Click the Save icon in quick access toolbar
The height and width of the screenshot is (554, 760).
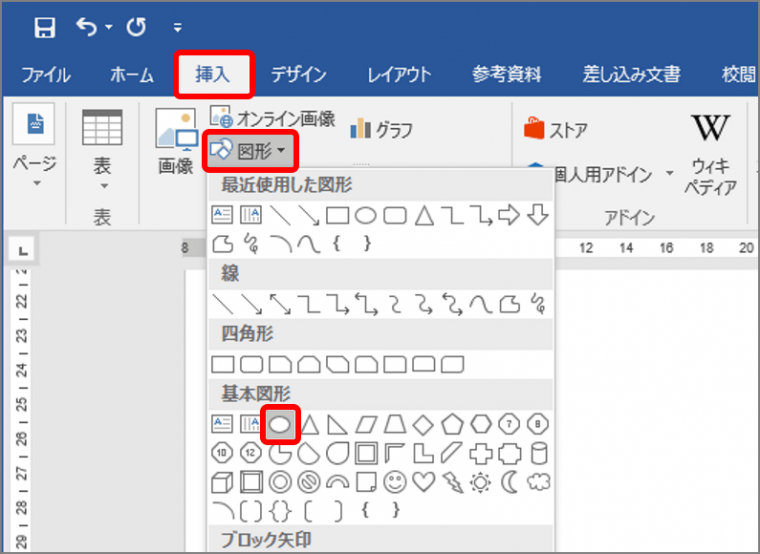click(44, 27)
